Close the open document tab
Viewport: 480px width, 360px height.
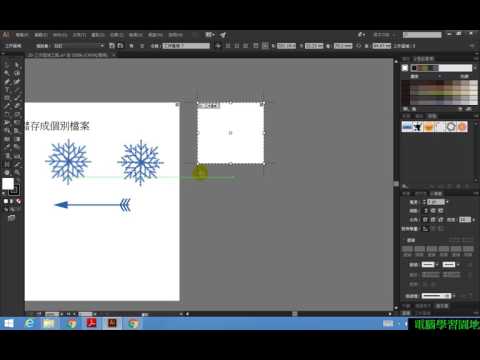click(114, 55)
